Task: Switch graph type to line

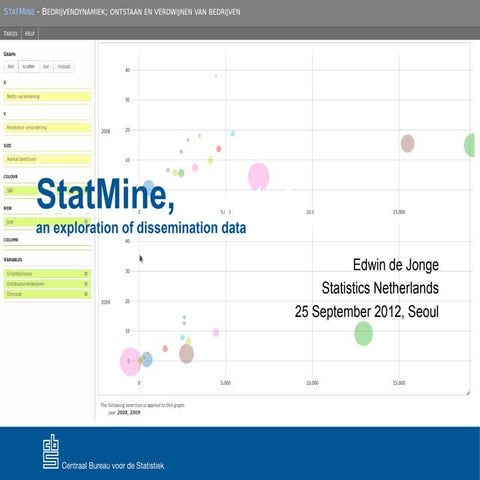Action: [11, 66]
